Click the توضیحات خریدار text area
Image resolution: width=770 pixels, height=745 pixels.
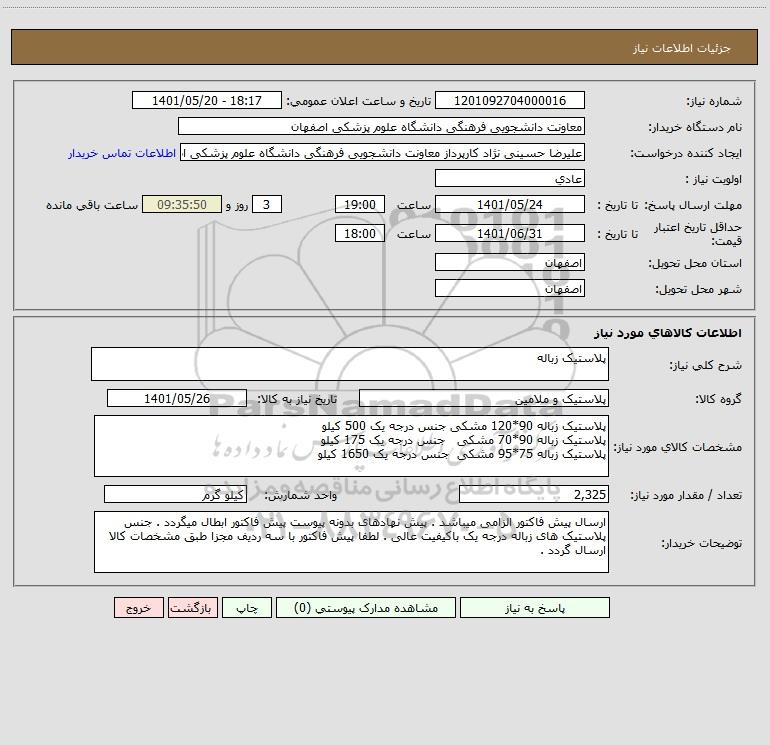coord(351,542)
